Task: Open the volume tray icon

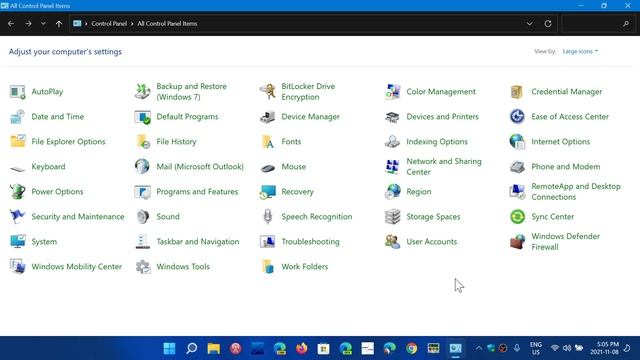Action: click(567, 348)
